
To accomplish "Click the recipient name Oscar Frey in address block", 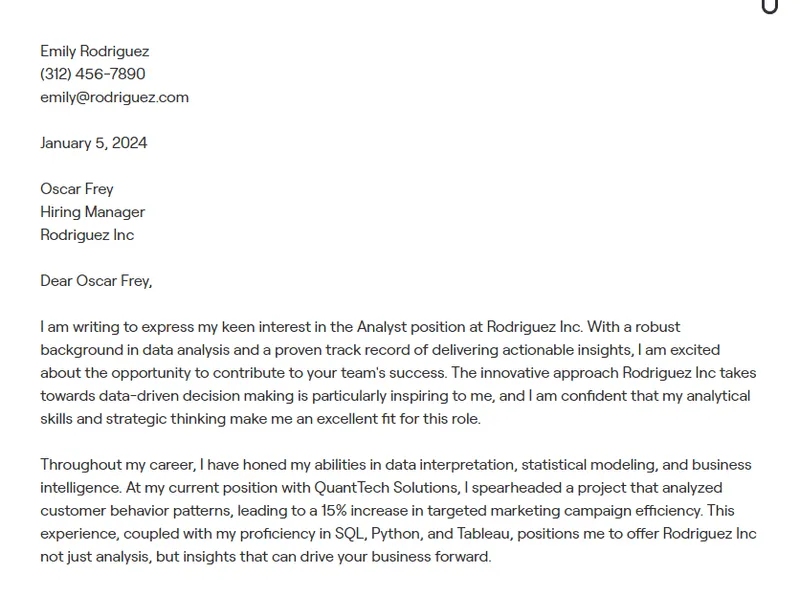I will click(x=76, y=189).
